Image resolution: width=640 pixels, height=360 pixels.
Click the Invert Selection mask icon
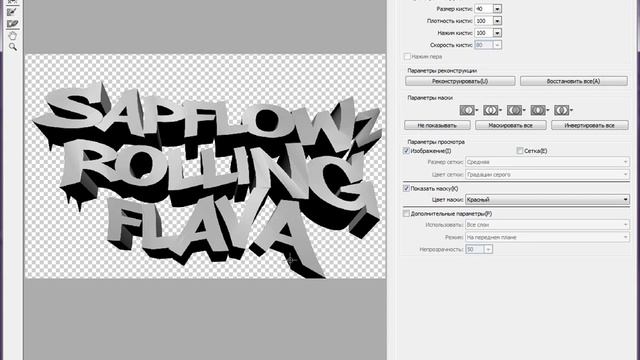[x=562, y=110]
